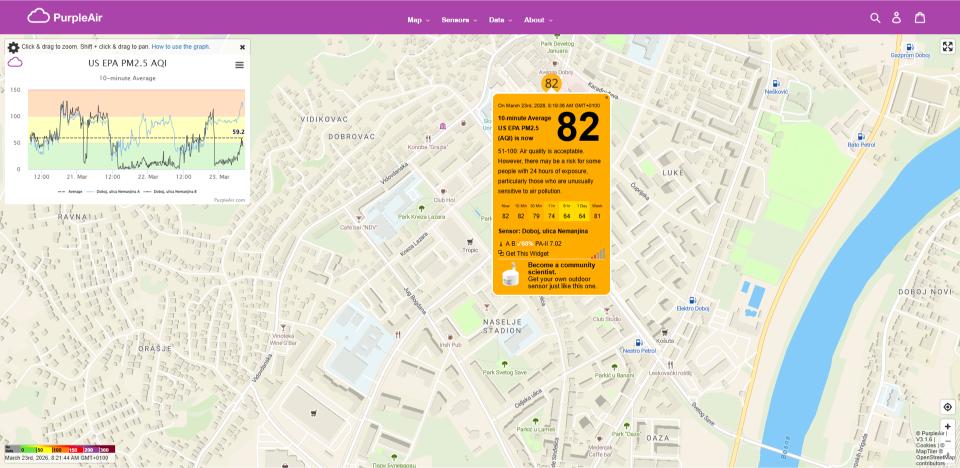Viewport: 960px width, 468px height.
Task: Click the Tropic shop cart icon
Action: (x=470, y=242)
